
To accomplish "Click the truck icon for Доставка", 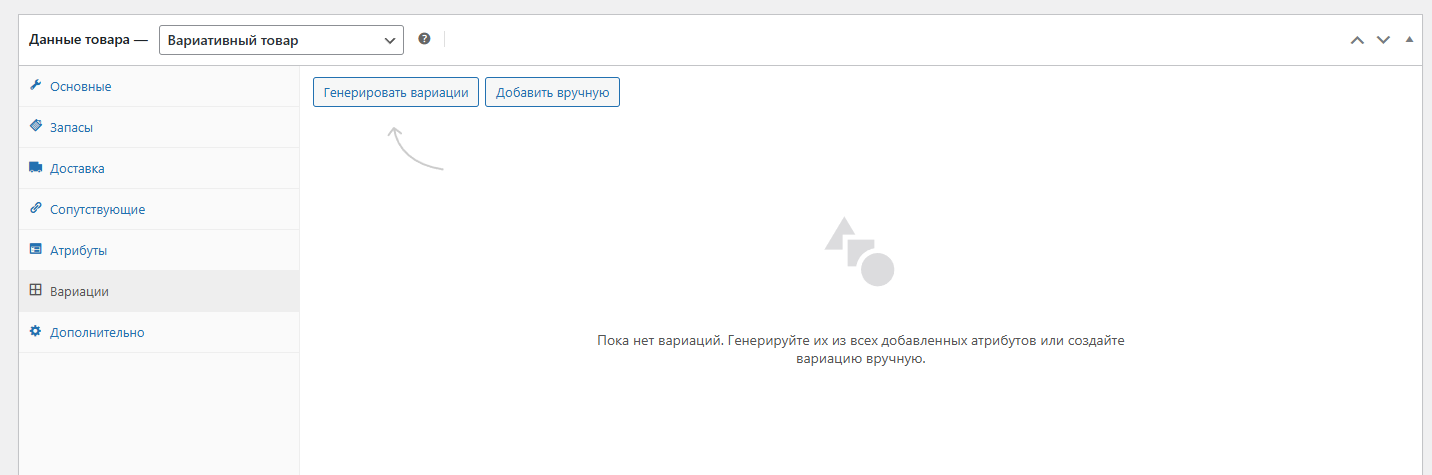I will click(35, 168).
